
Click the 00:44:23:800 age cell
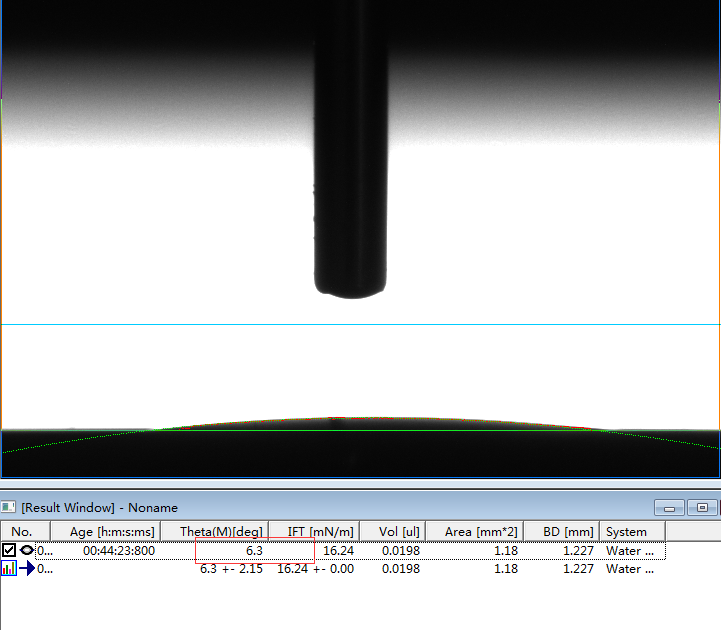[119, 550]
